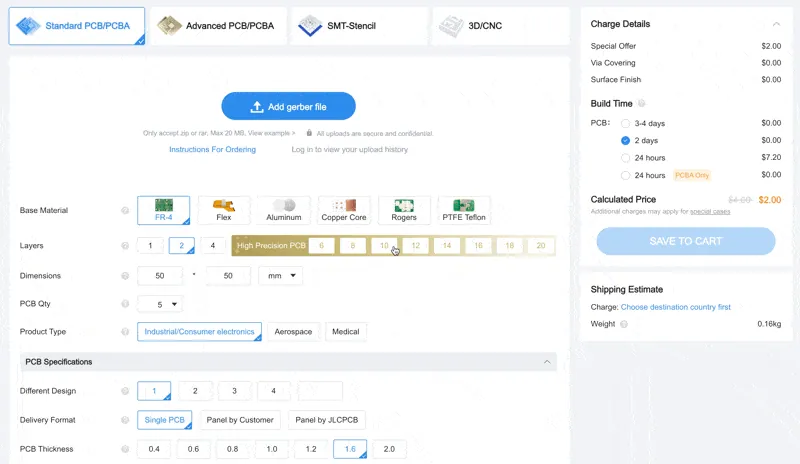The image size is (800, 464).
Task: Switch to Advanced PCB/PCBA tab
Action: pyautogui.click(x=218, y=26)
